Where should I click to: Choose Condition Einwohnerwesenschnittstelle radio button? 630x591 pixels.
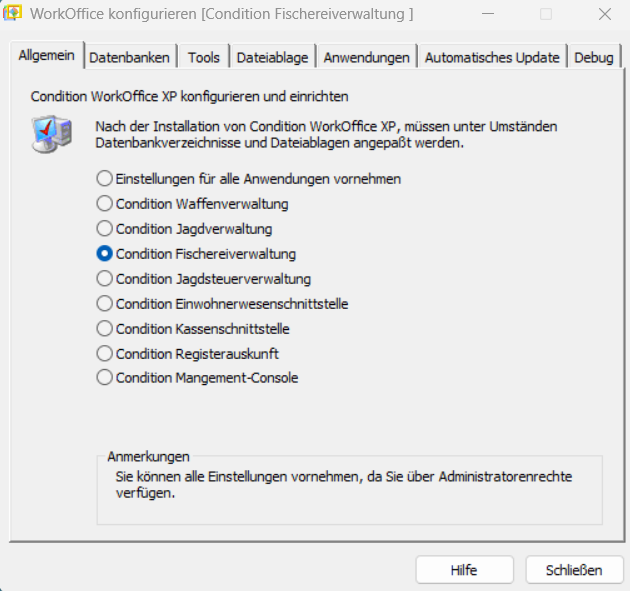coord(105,304)
